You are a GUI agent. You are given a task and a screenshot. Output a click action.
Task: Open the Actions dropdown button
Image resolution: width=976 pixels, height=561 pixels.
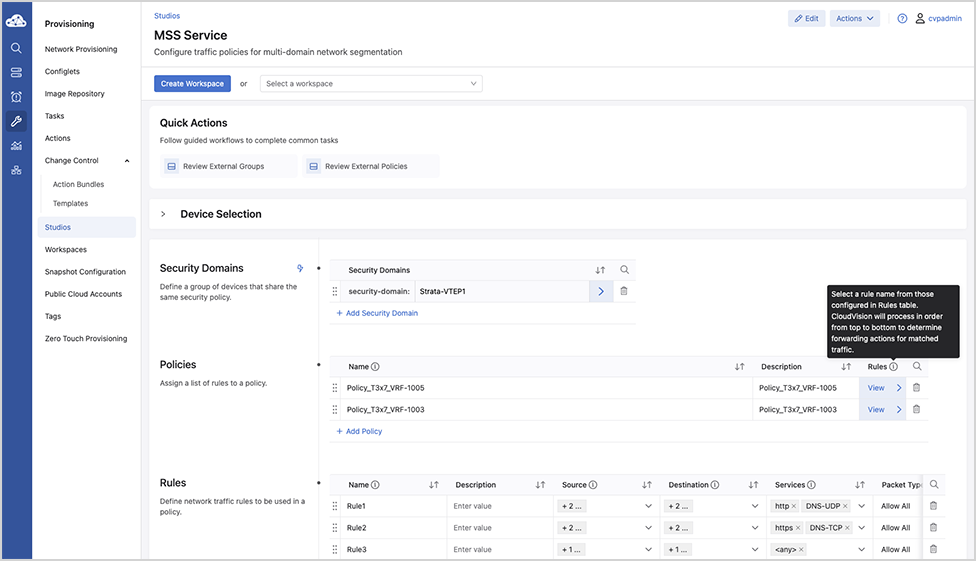pos(855,19)
